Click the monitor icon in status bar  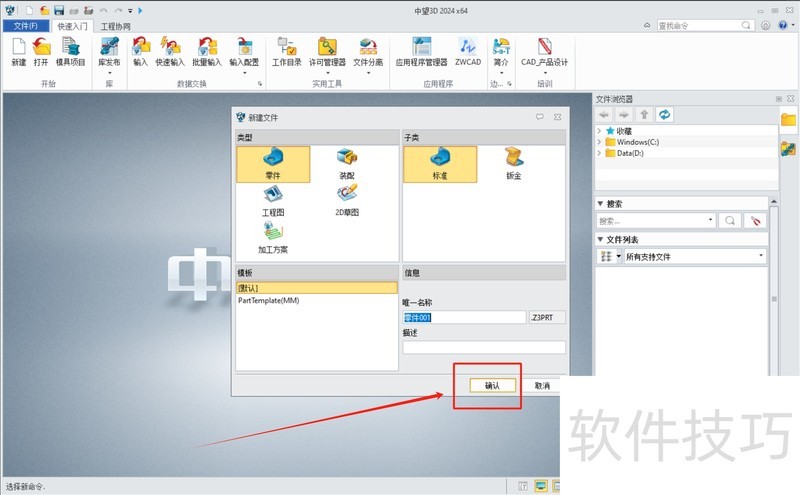click(541, 486)
